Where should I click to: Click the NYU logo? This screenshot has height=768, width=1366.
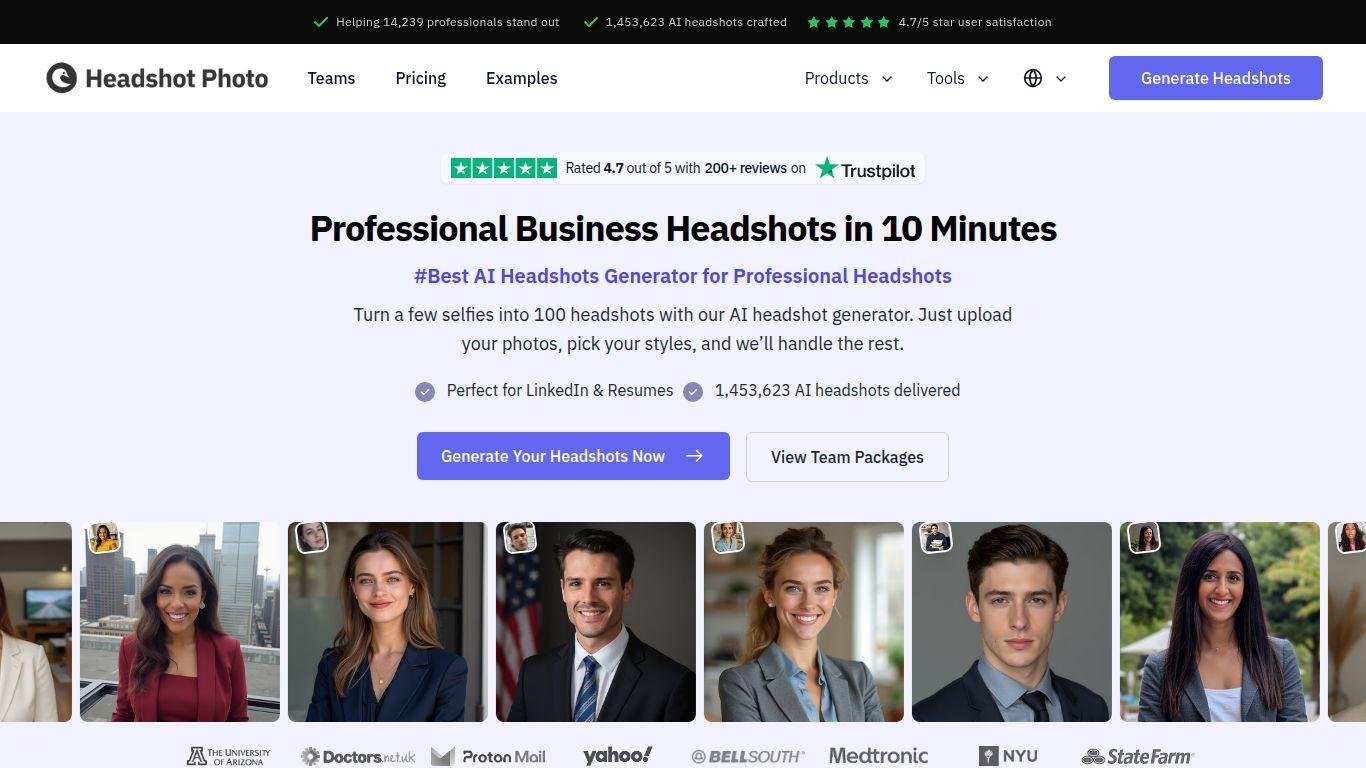1007,756
